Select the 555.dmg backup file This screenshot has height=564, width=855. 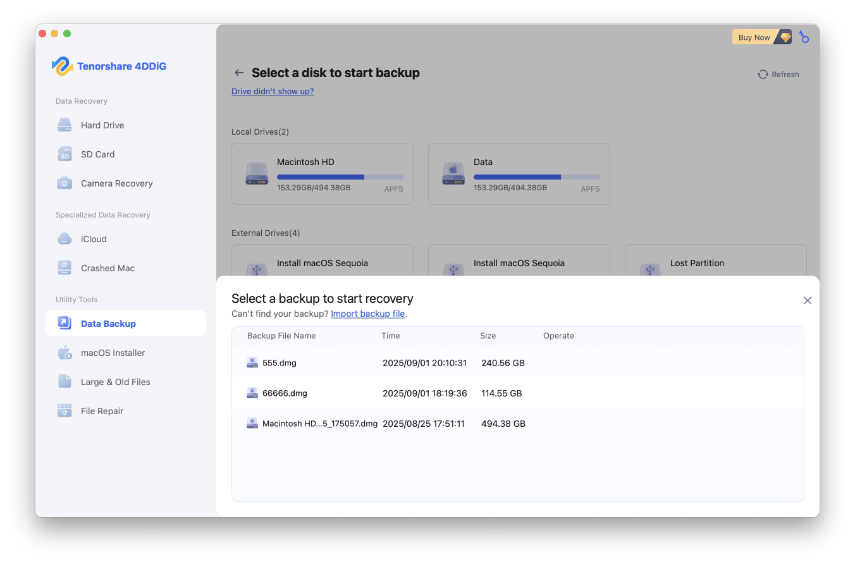(x=517, y=363)
